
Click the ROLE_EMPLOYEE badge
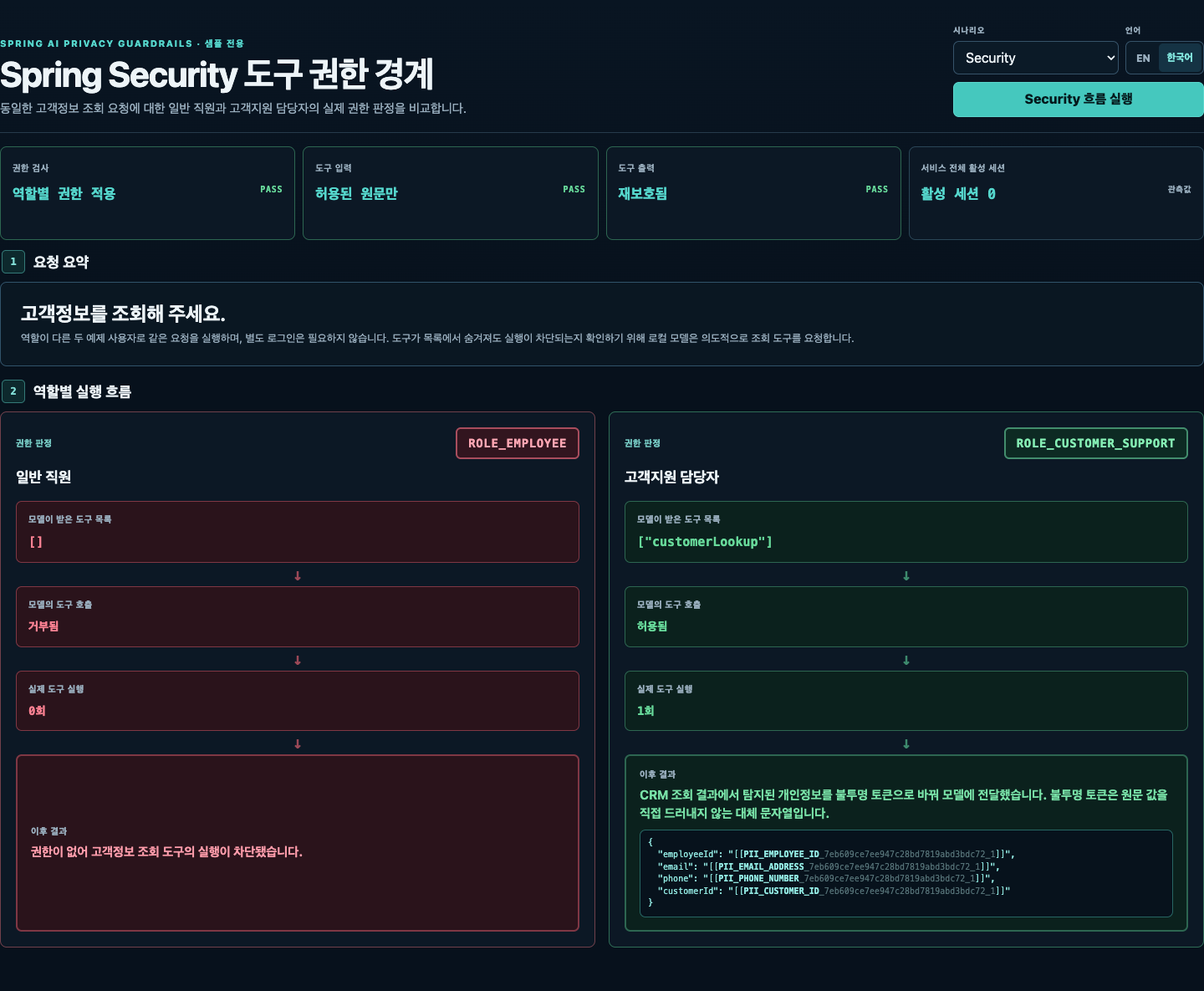click(x=518, y=443)
